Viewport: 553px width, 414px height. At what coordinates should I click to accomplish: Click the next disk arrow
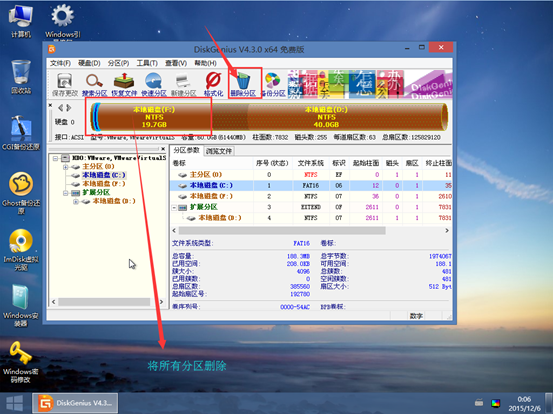click(69, 108)
